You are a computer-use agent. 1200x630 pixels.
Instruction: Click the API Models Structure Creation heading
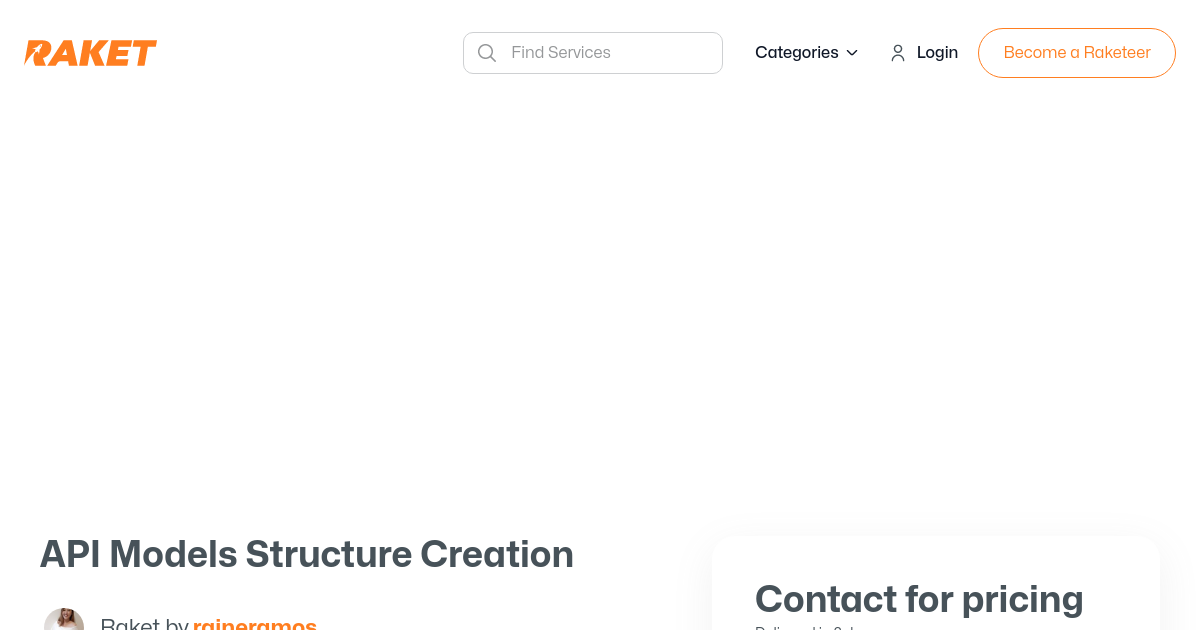307,555
